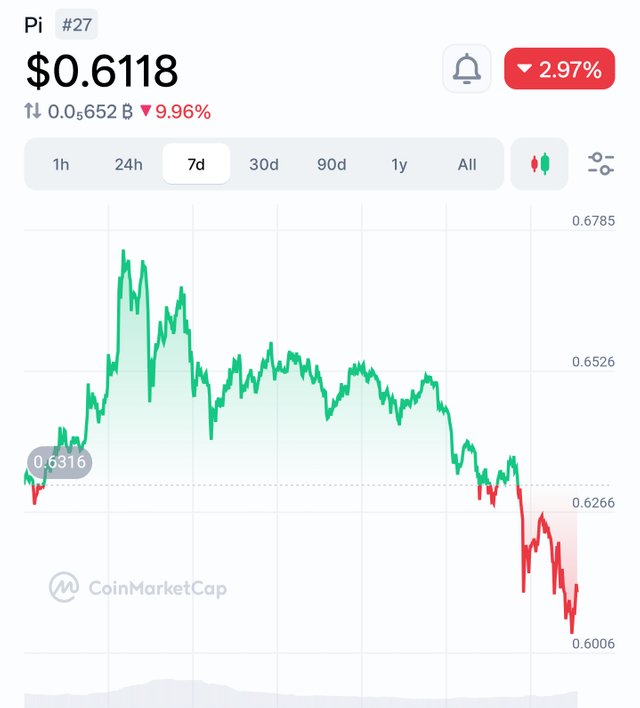
Task: Choose the 90d time range
Action: (331, 164)
